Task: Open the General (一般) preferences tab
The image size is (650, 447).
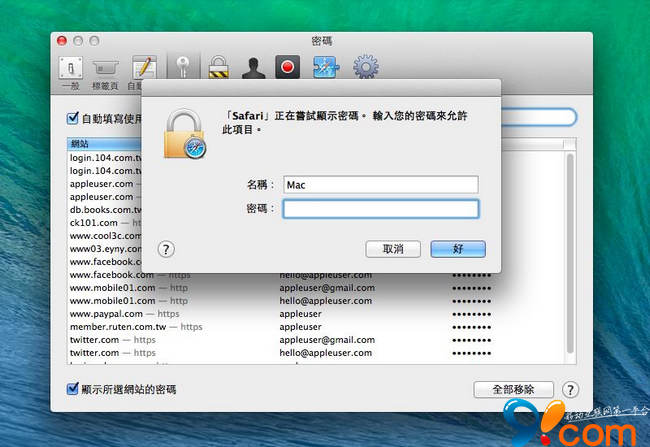Action: pos(71,71)
